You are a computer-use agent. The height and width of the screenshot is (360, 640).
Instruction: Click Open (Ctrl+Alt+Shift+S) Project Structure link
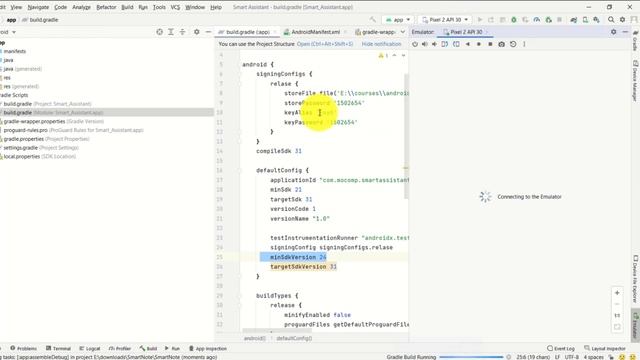pos(325,44)
